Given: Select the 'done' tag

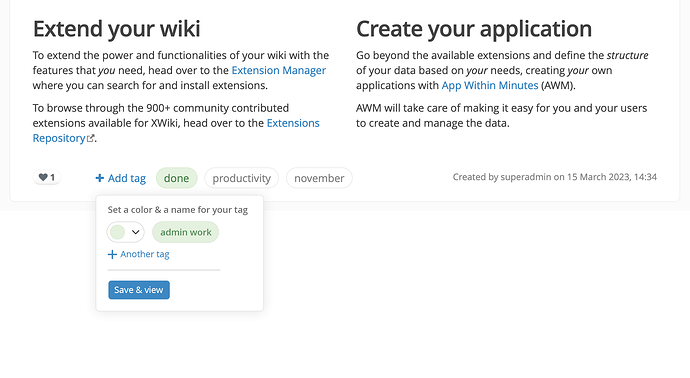Looking at the screenshot, I should tap(176, 178).
